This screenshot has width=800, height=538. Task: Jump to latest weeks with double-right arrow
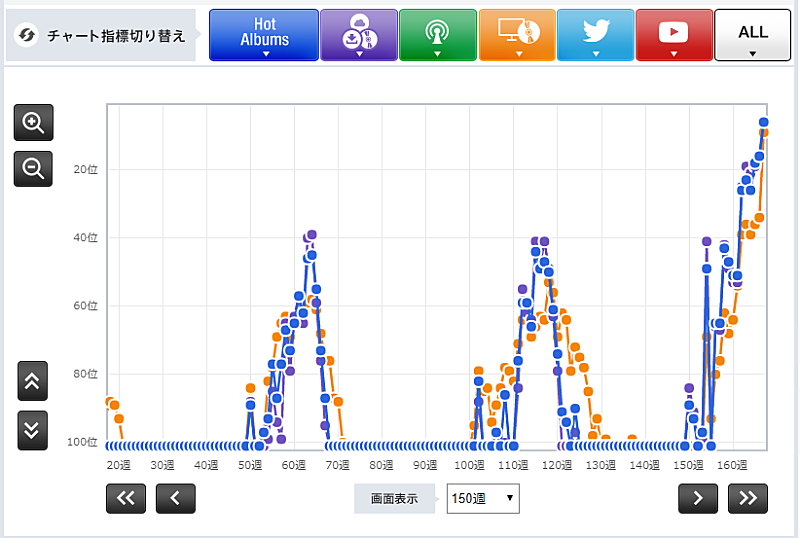(x=747, y=498)
